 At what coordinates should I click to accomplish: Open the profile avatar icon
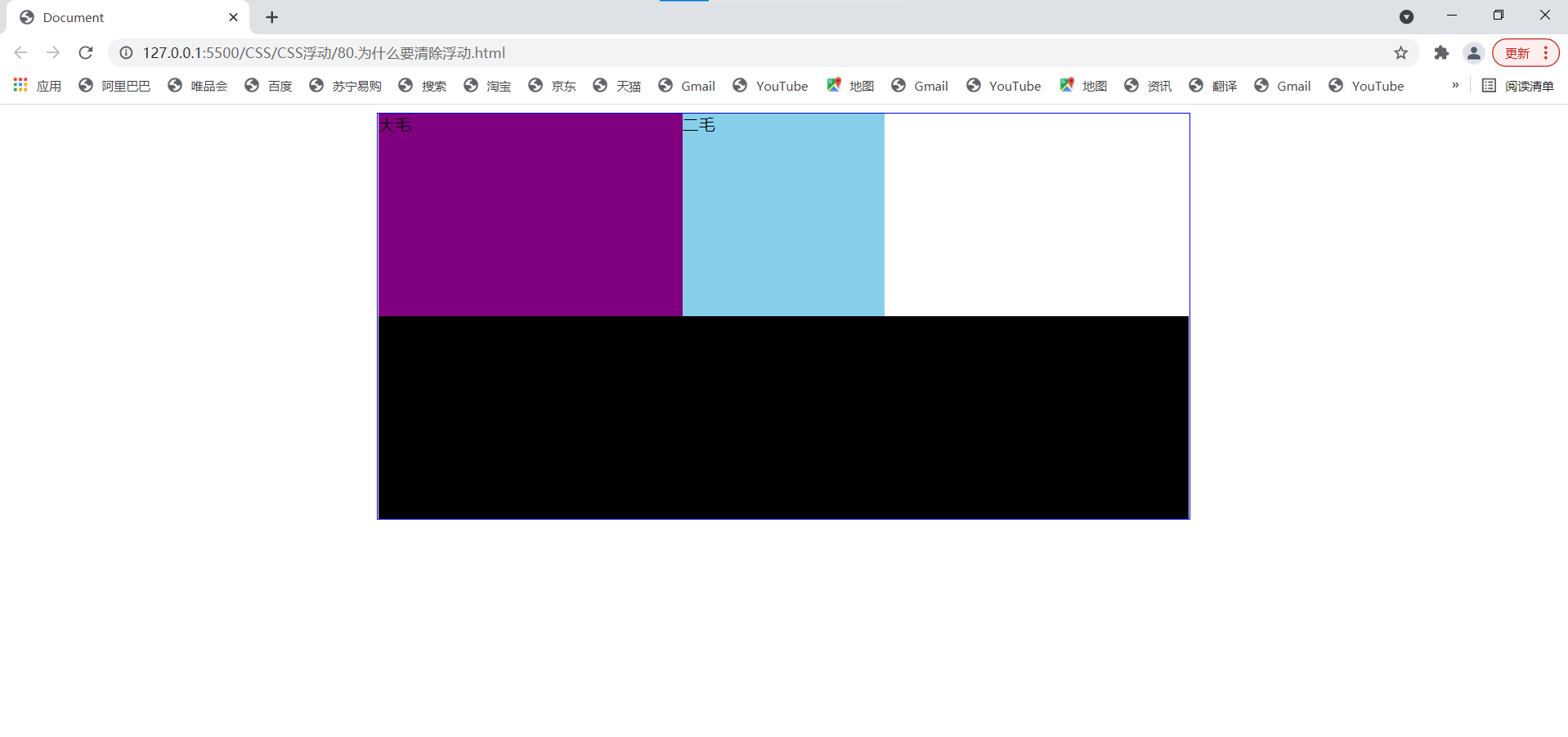click(x=1473, y=53)
